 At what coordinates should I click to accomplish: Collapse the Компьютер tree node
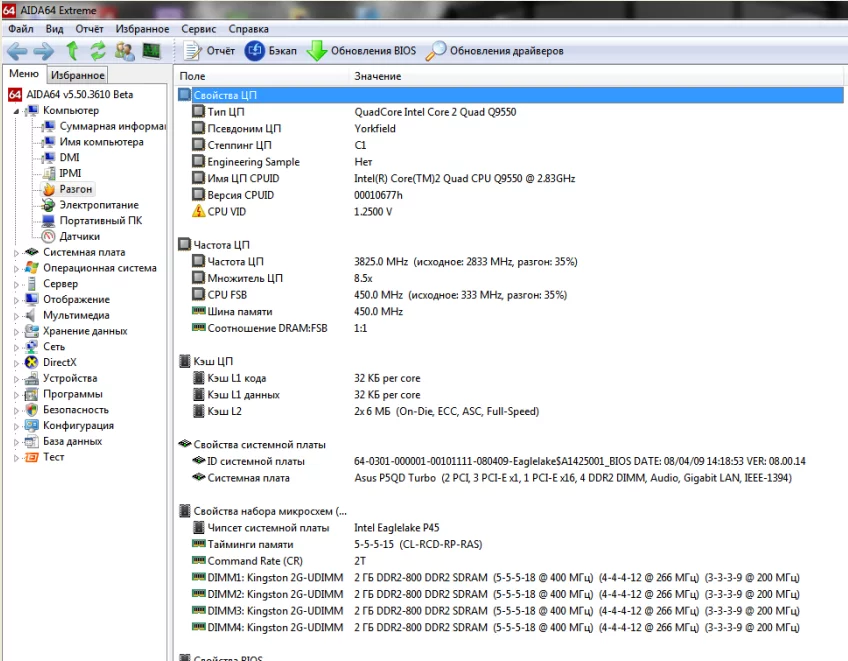[x=16, y=111]
